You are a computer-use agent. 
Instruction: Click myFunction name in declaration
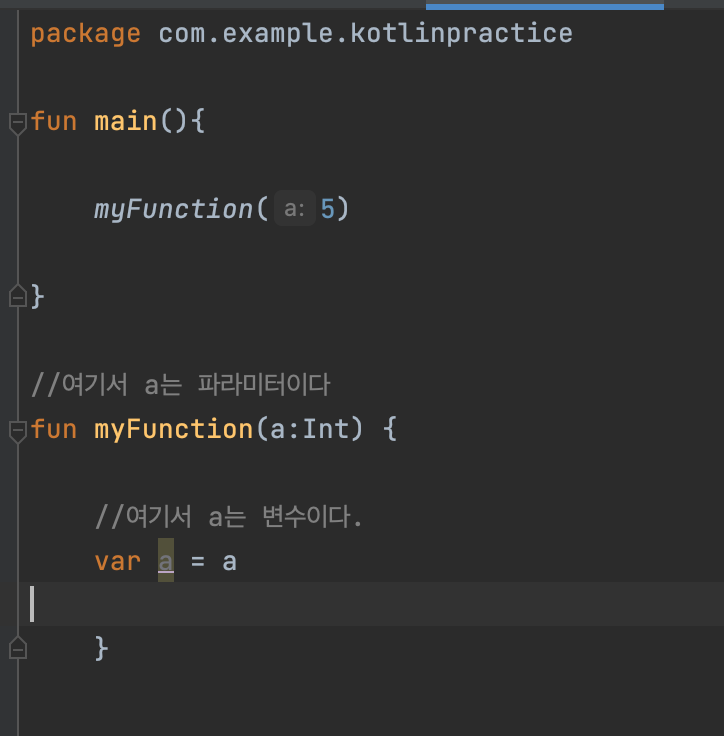click(x=174, y=429)
